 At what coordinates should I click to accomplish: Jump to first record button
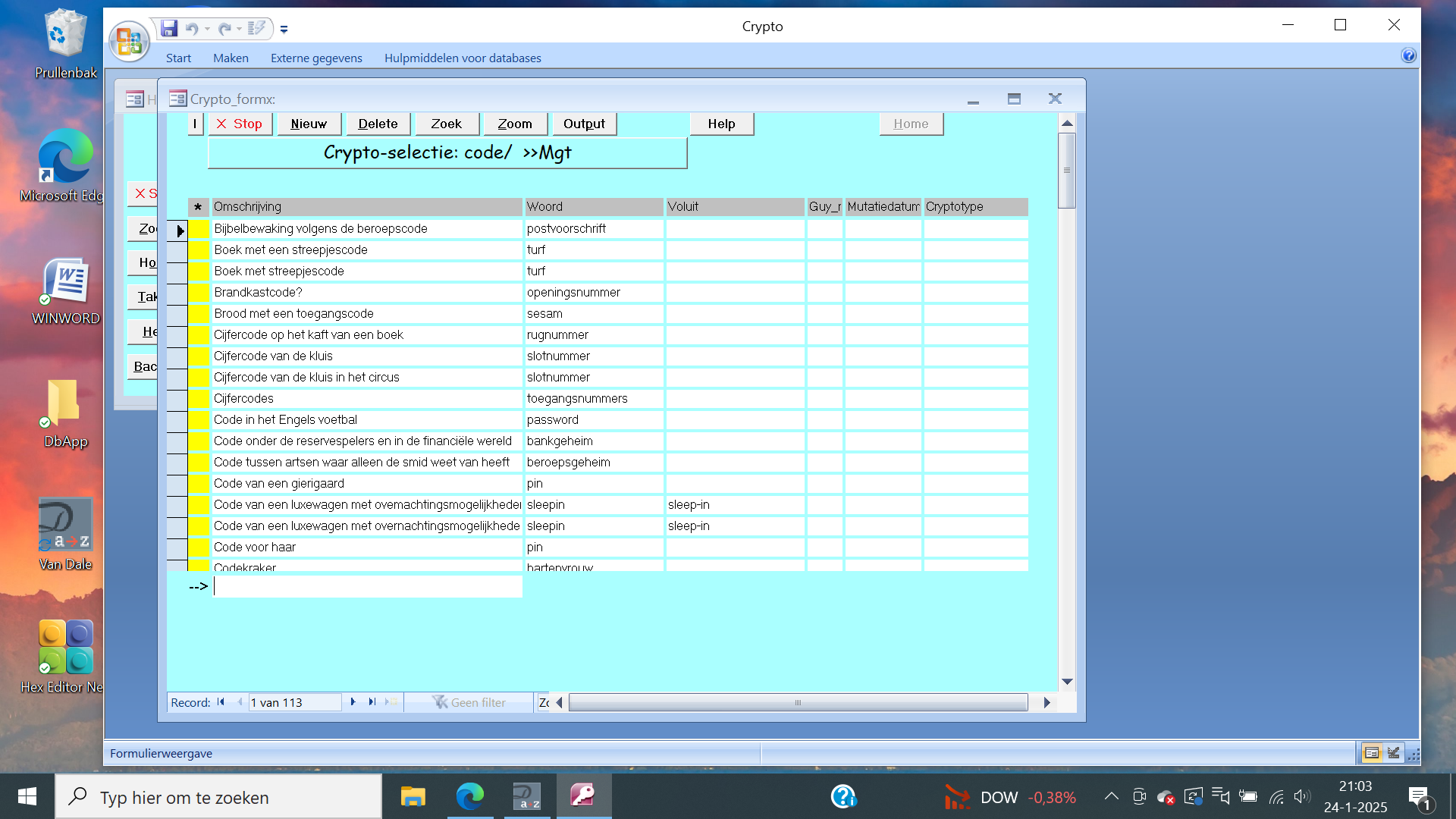coord(221,702)
